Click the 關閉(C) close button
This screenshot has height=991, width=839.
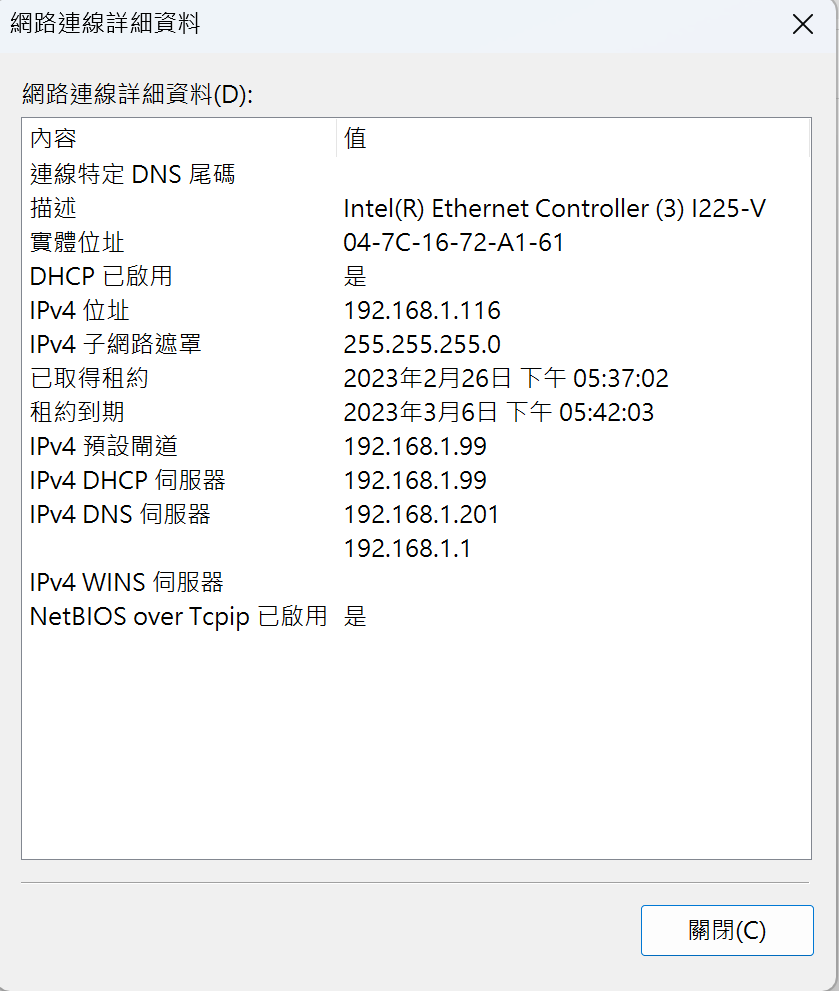[726, 930]
